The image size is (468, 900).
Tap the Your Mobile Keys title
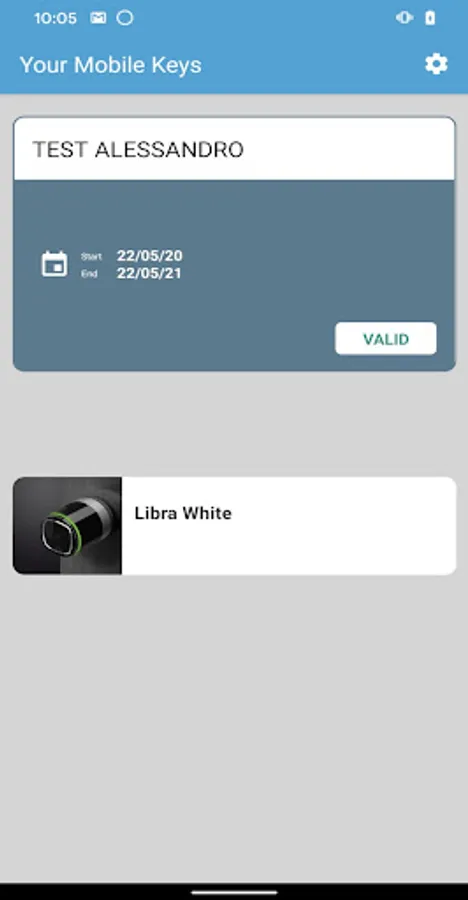pos(111,65)
